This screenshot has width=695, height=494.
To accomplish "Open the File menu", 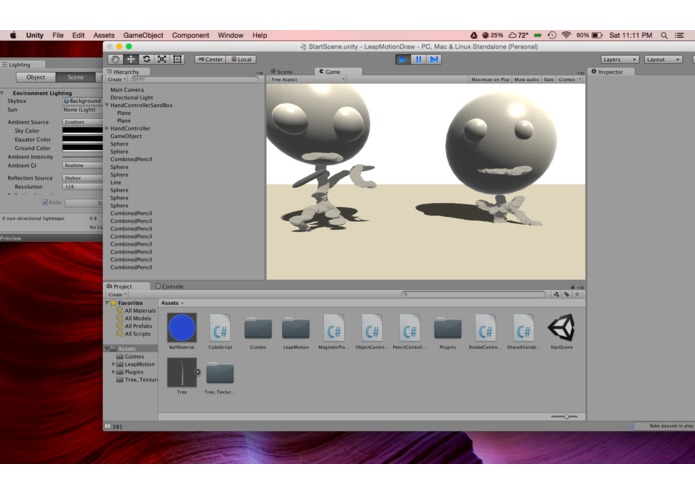I will (x=58, y=35).
